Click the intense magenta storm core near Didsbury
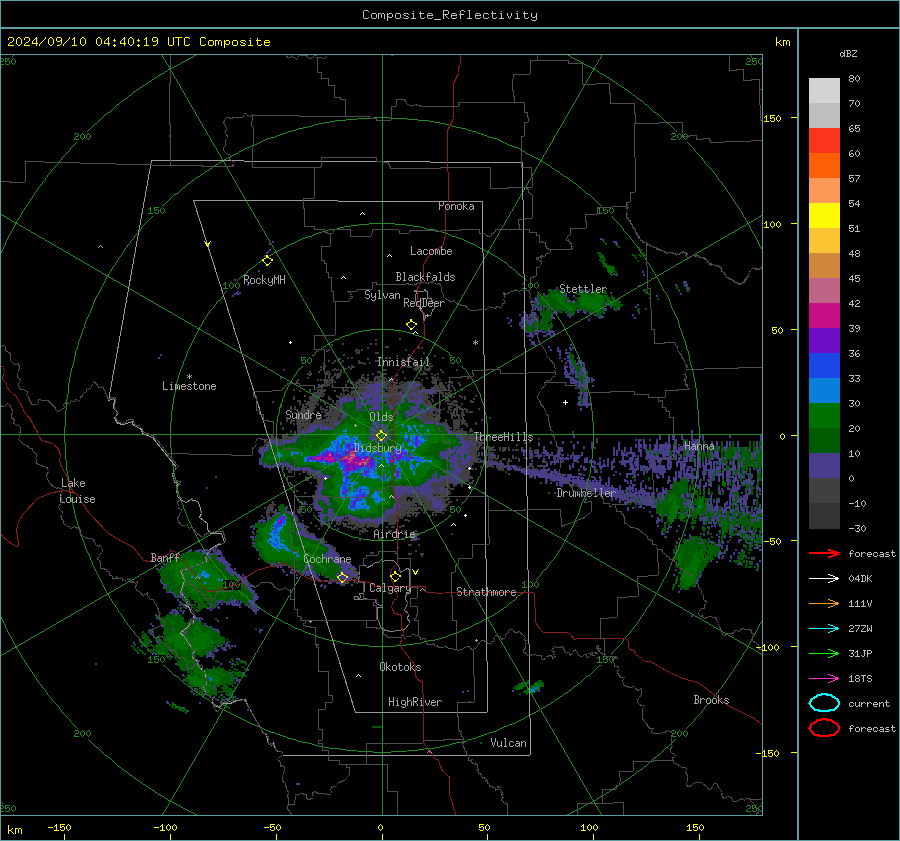The width and height of the screenshot is (900, 841). coord(351,459)
